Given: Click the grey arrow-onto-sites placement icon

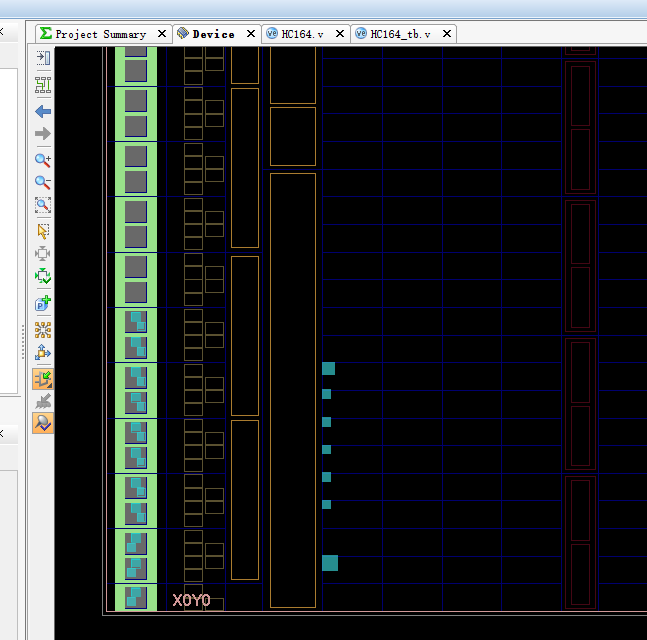Looking at the screenshot, I should (x=43, y=401).
